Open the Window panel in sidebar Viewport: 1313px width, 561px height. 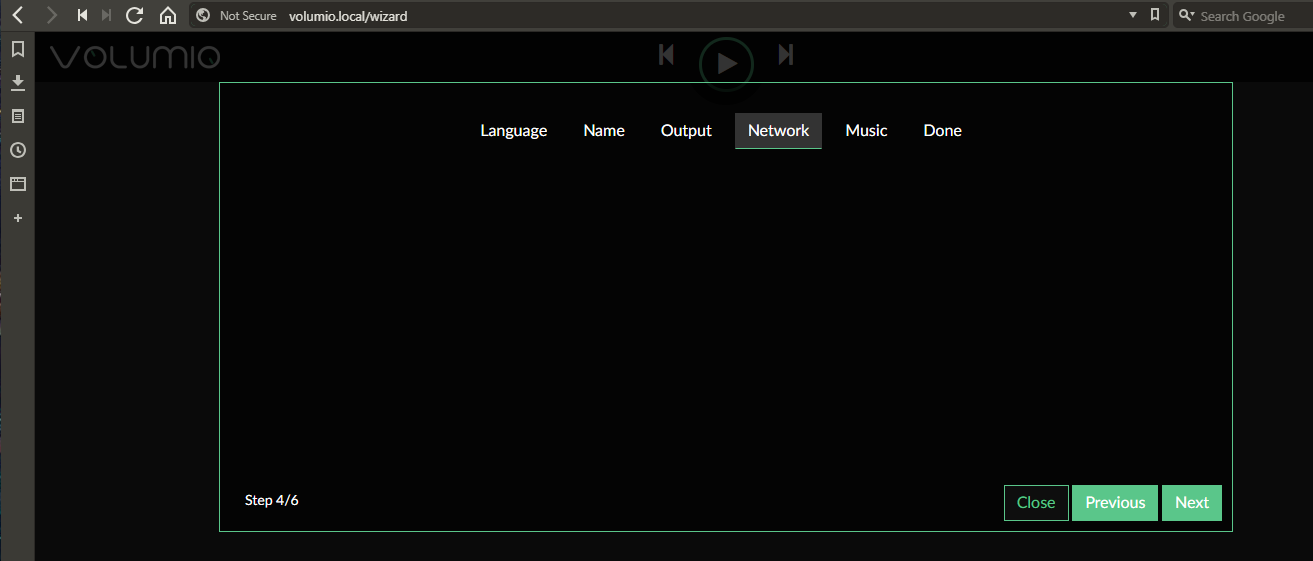pos(17,184)
